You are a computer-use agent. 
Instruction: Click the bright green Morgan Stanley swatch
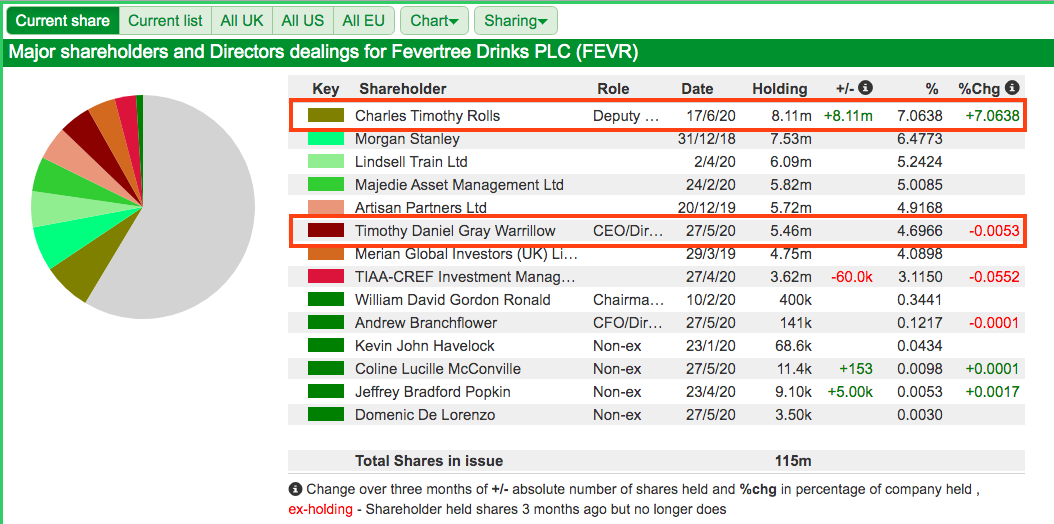click(326, 139)
